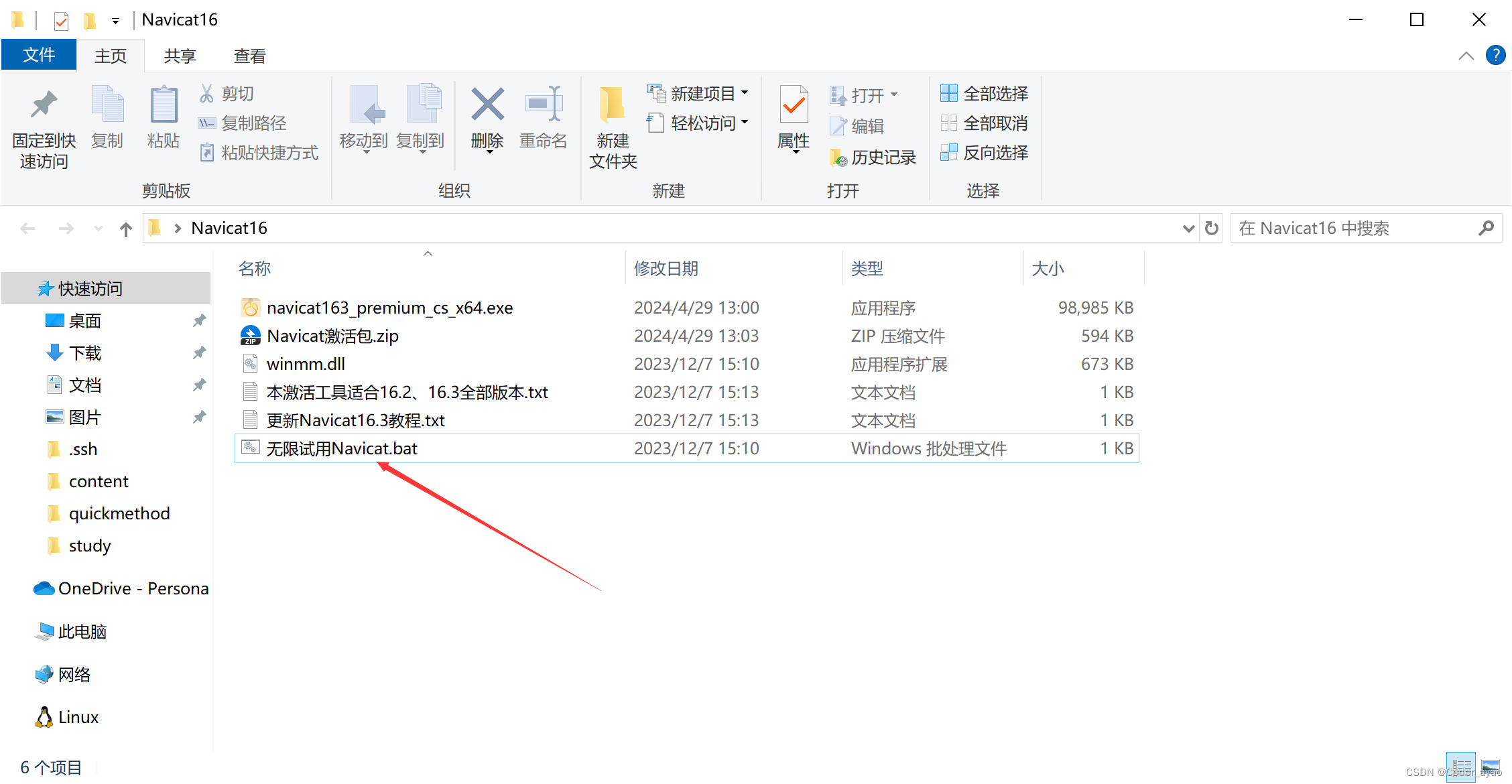
Task: Click the Up one level arrow
Action: [x=126, y=229]
